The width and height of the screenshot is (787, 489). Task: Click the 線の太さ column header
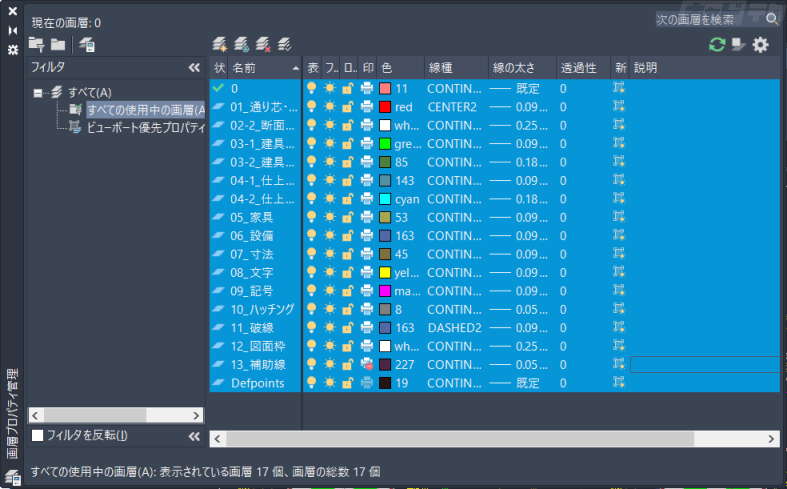coord(522,68)
